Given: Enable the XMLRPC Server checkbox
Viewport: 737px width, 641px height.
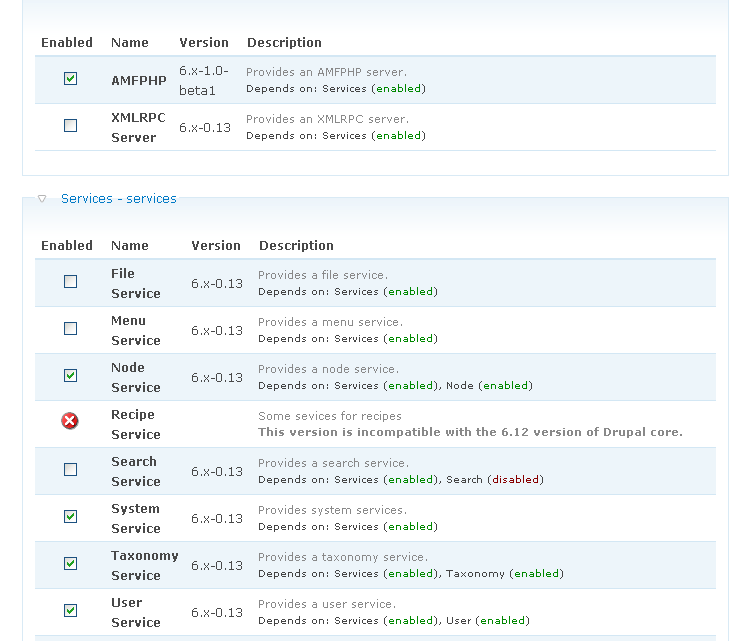Looking at the screenshot, I should click(71, 125).
